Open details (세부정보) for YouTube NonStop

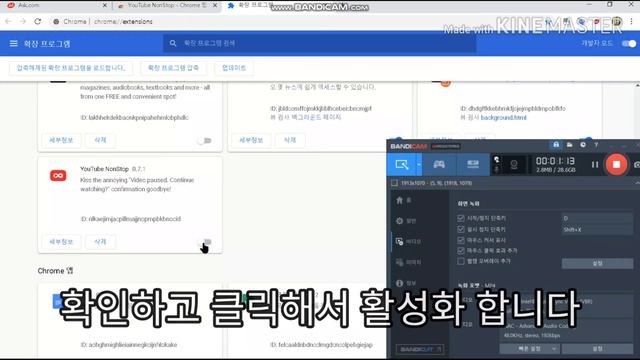(x=61, y=242)
